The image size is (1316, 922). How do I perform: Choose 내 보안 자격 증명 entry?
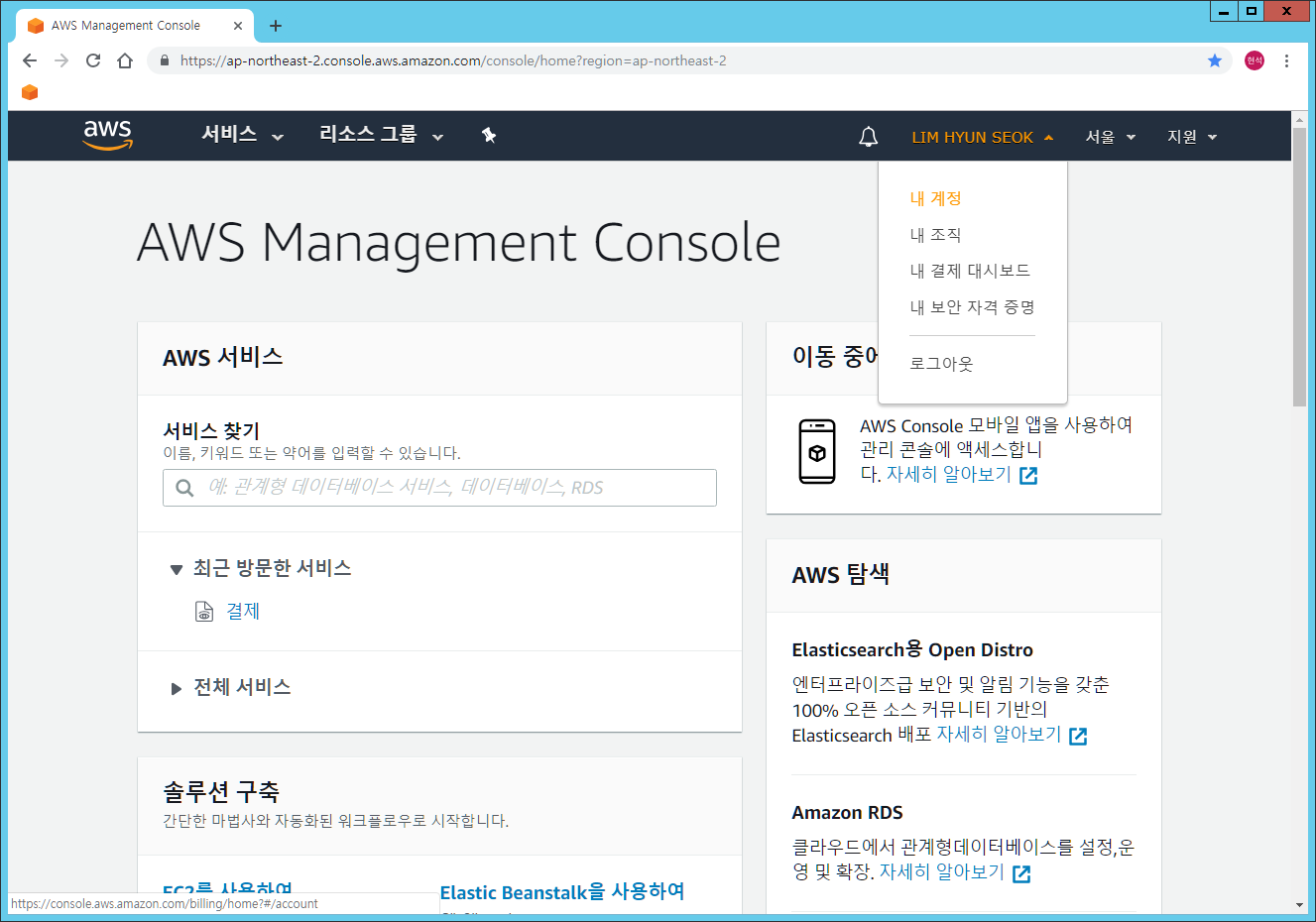pos(972,307)
